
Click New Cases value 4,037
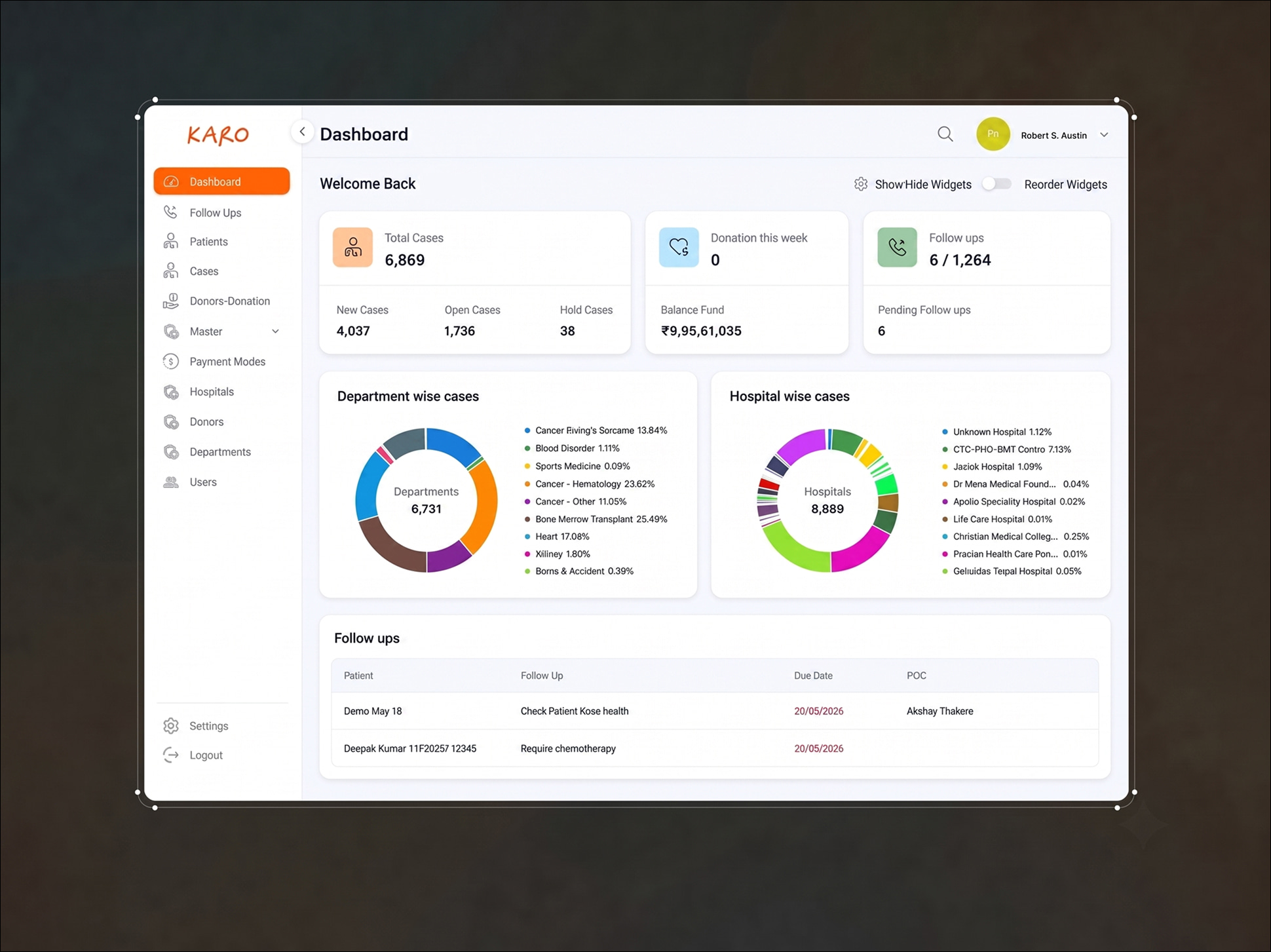(353, 331)
